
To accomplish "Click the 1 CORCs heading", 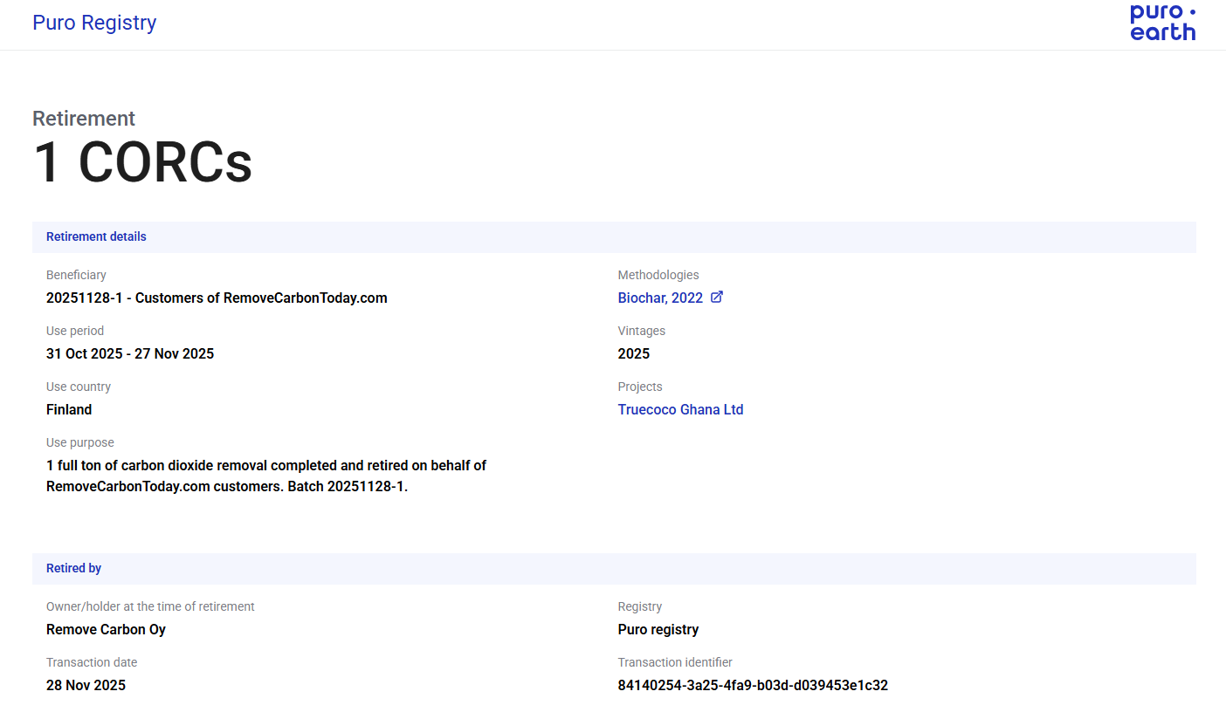I will tap(142, 162).
